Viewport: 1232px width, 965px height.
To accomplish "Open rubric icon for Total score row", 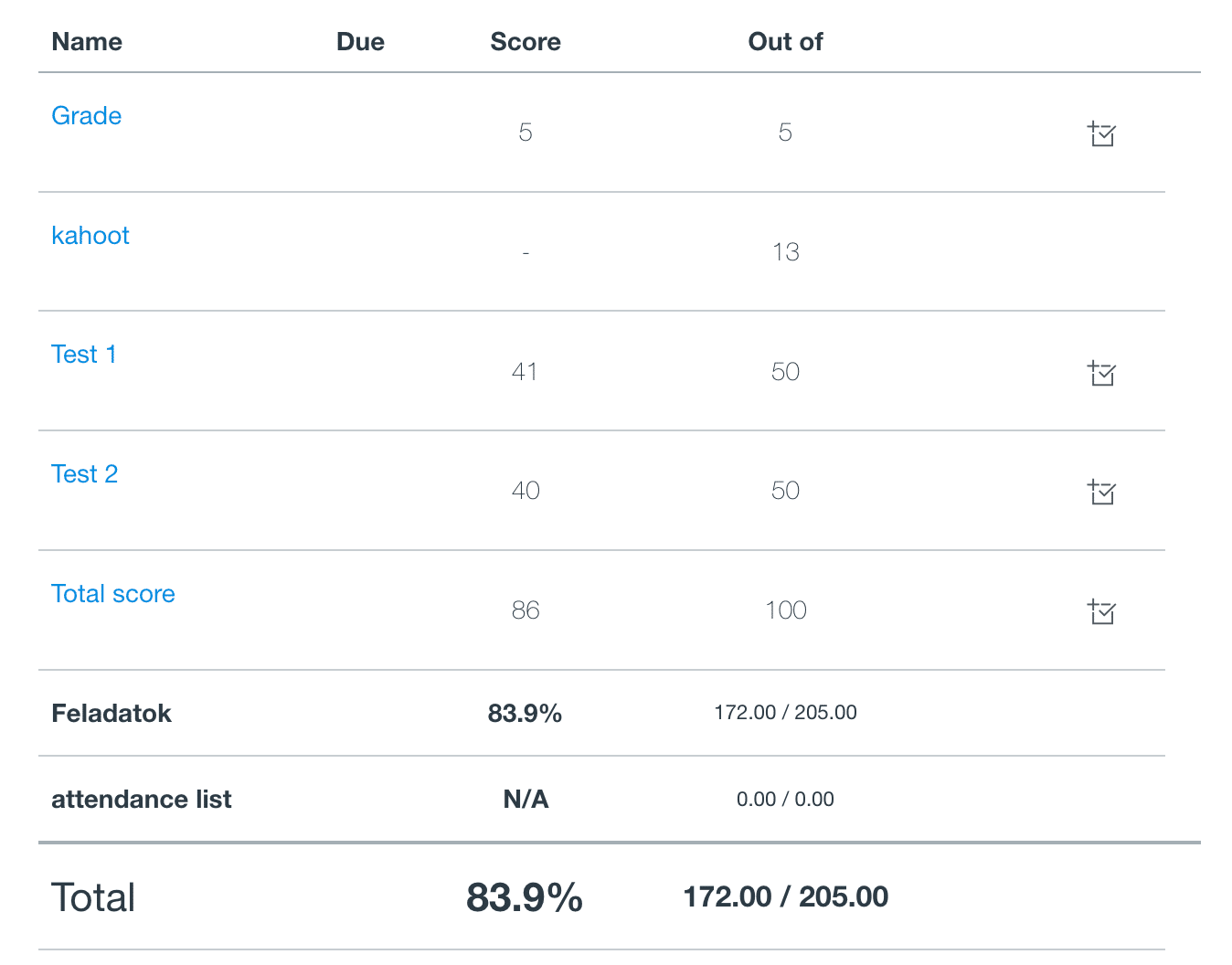I will pos(1101,611).
